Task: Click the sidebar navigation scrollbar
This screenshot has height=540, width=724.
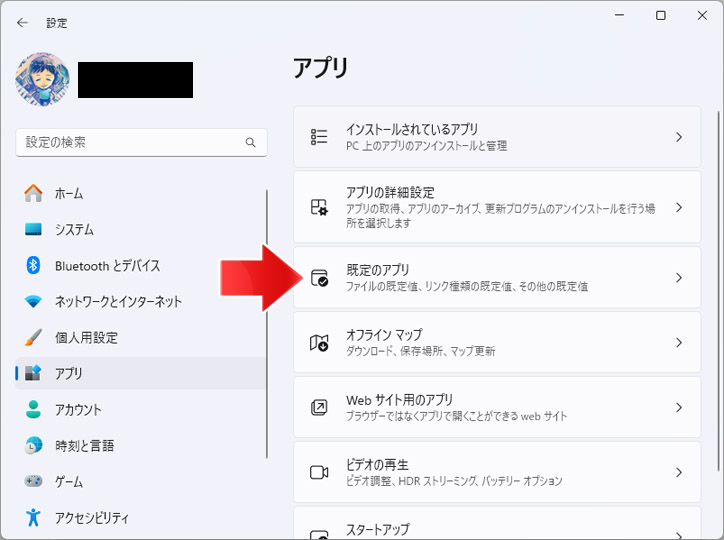Action: point(267,324)
